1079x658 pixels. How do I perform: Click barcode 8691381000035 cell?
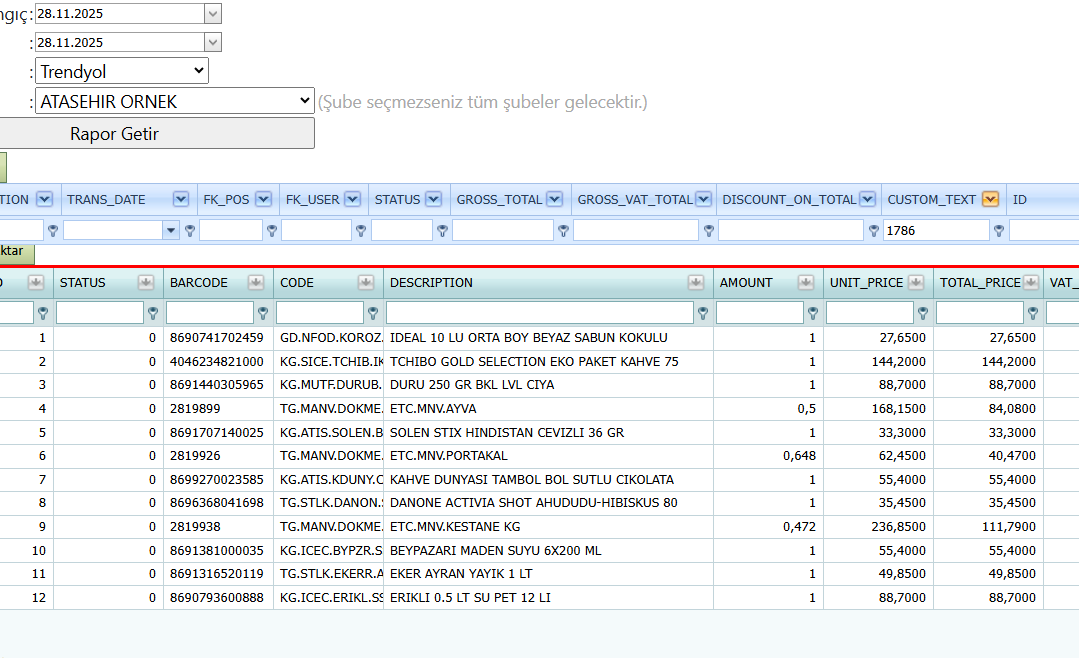point(217,551)
